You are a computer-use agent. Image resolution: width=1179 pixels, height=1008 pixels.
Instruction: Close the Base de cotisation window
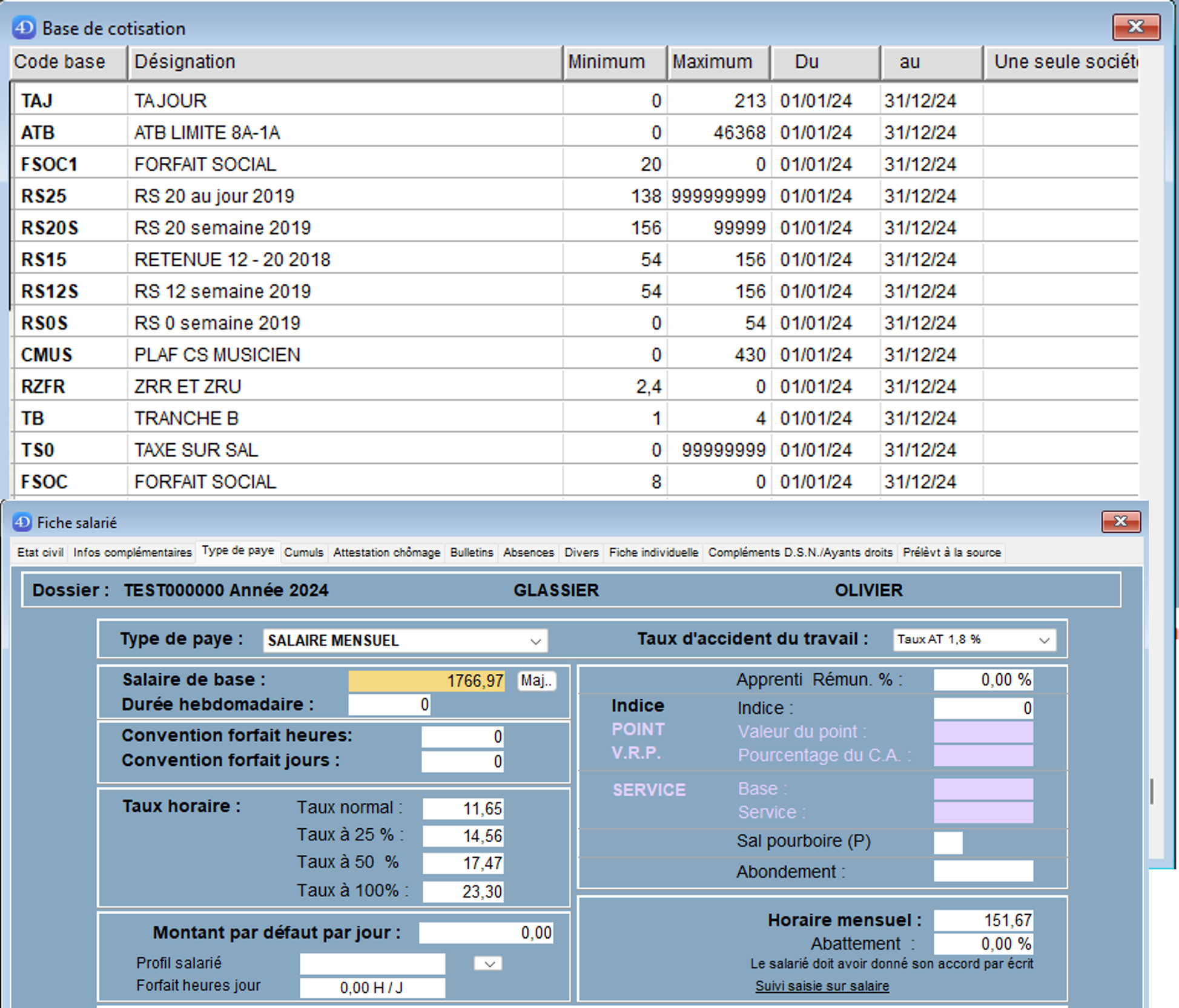click(x=1135, y=27)
